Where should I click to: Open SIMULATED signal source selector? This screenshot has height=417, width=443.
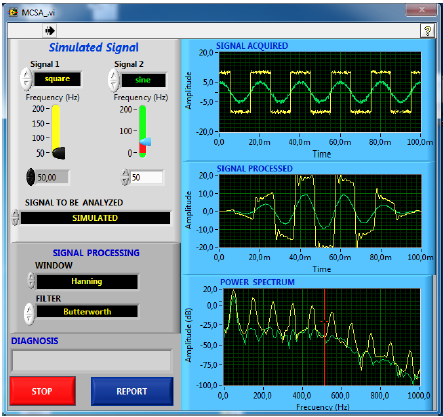click(x=95, y=218)
